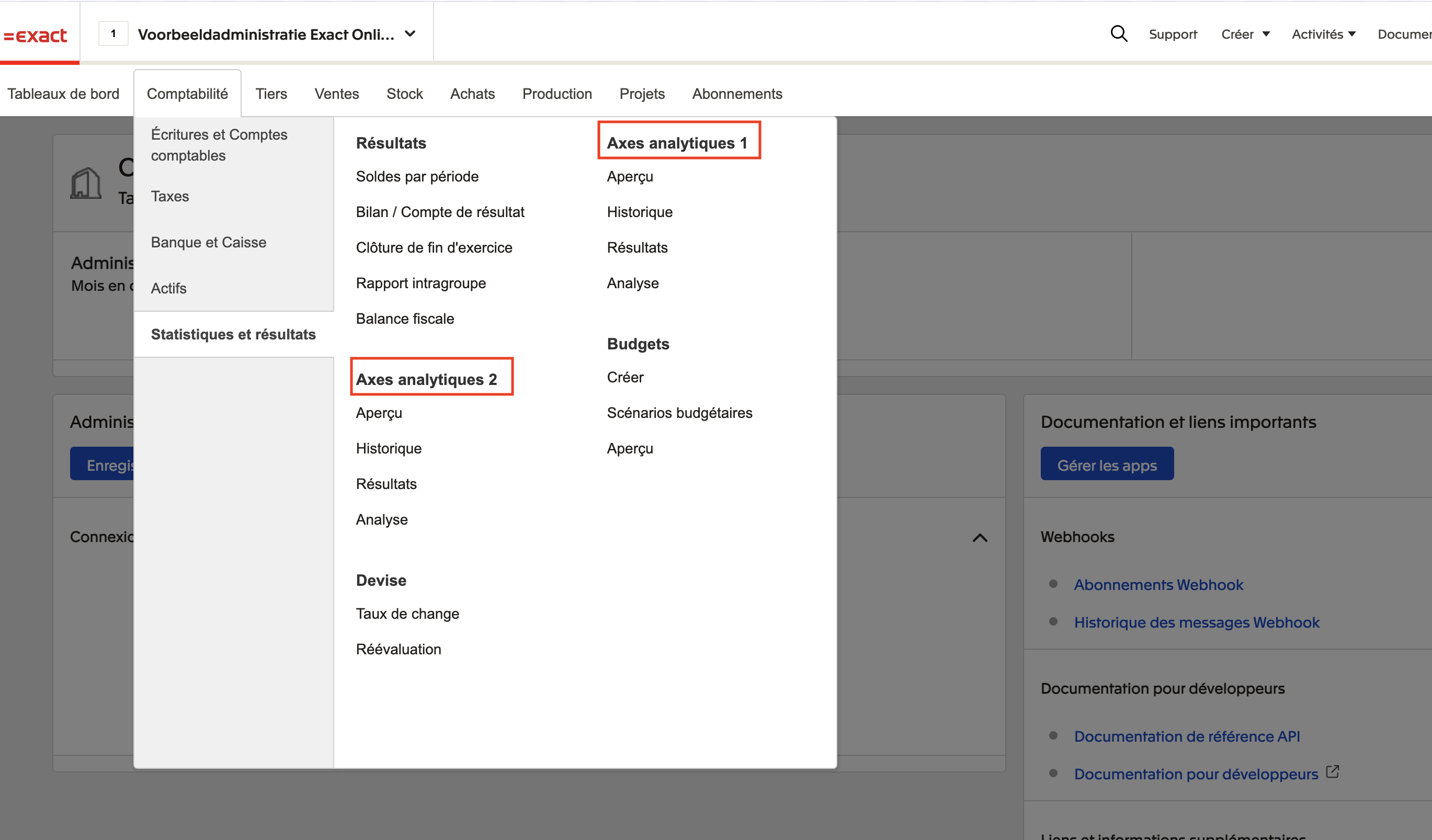Click the administration number 1 box
The image size is (1432, 840).
[113, 33]
